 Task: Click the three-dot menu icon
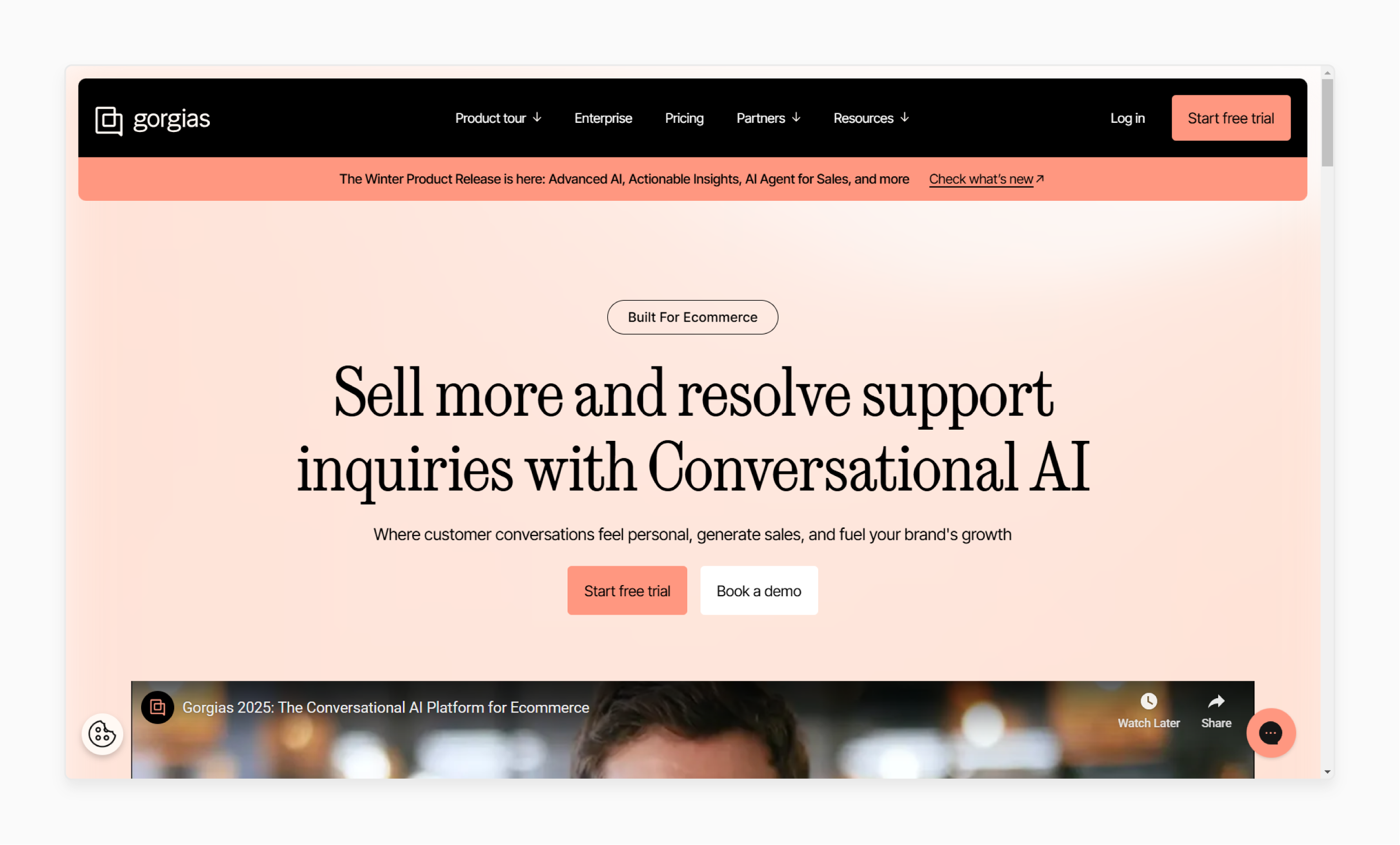click(1270, 732)
